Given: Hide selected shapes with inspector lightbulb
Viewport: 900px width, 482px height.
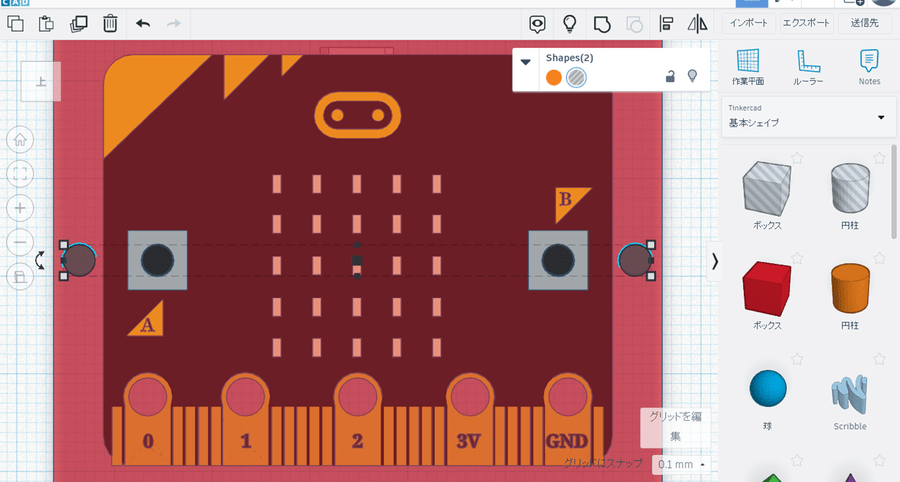Looking at the screenshot, I should click(x=692, y=76).
